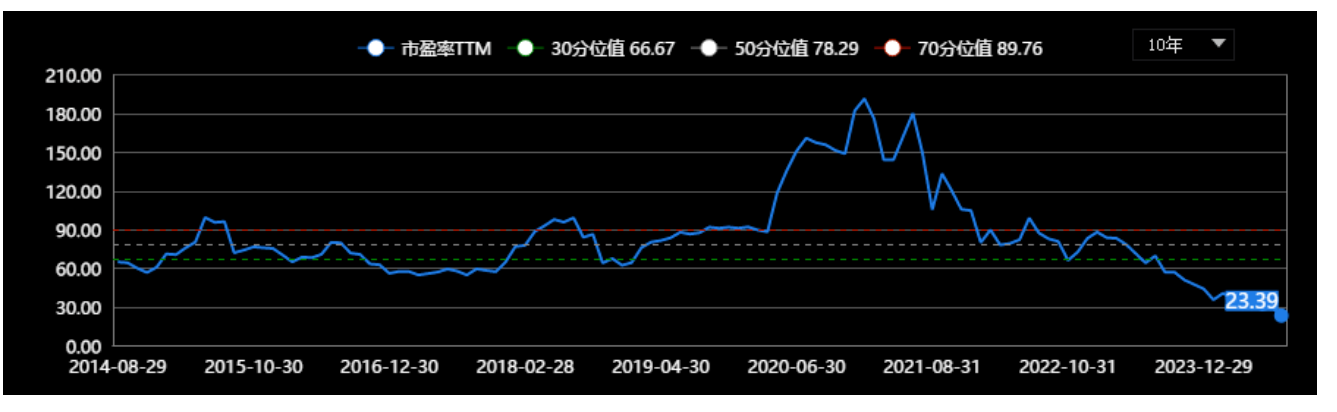Click the 30.00 y-axis label
1337x412 pixels.
click(80, 308)
